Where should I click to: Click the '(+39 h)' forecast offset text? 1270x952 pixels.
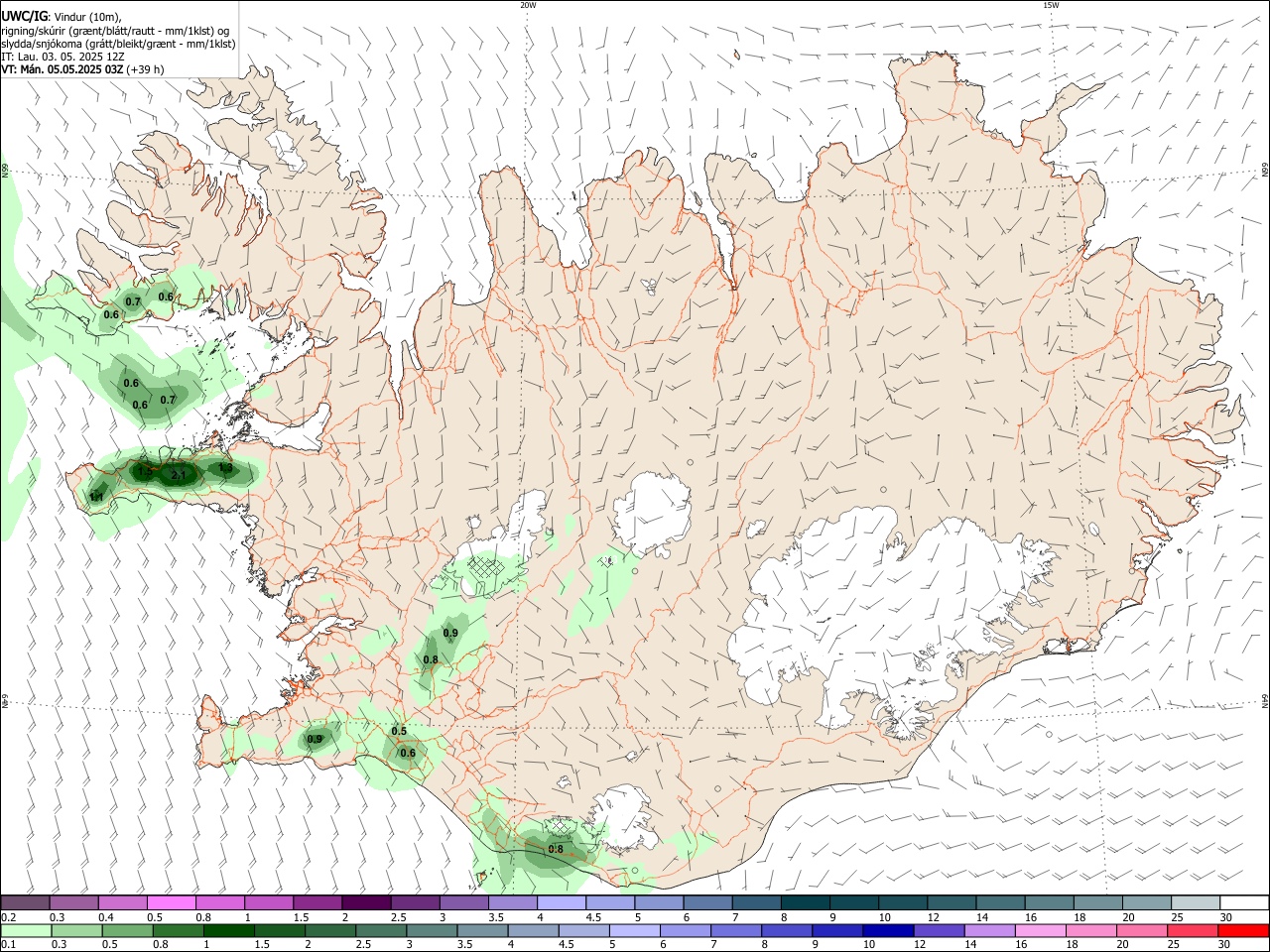click(x=146, y=69)
